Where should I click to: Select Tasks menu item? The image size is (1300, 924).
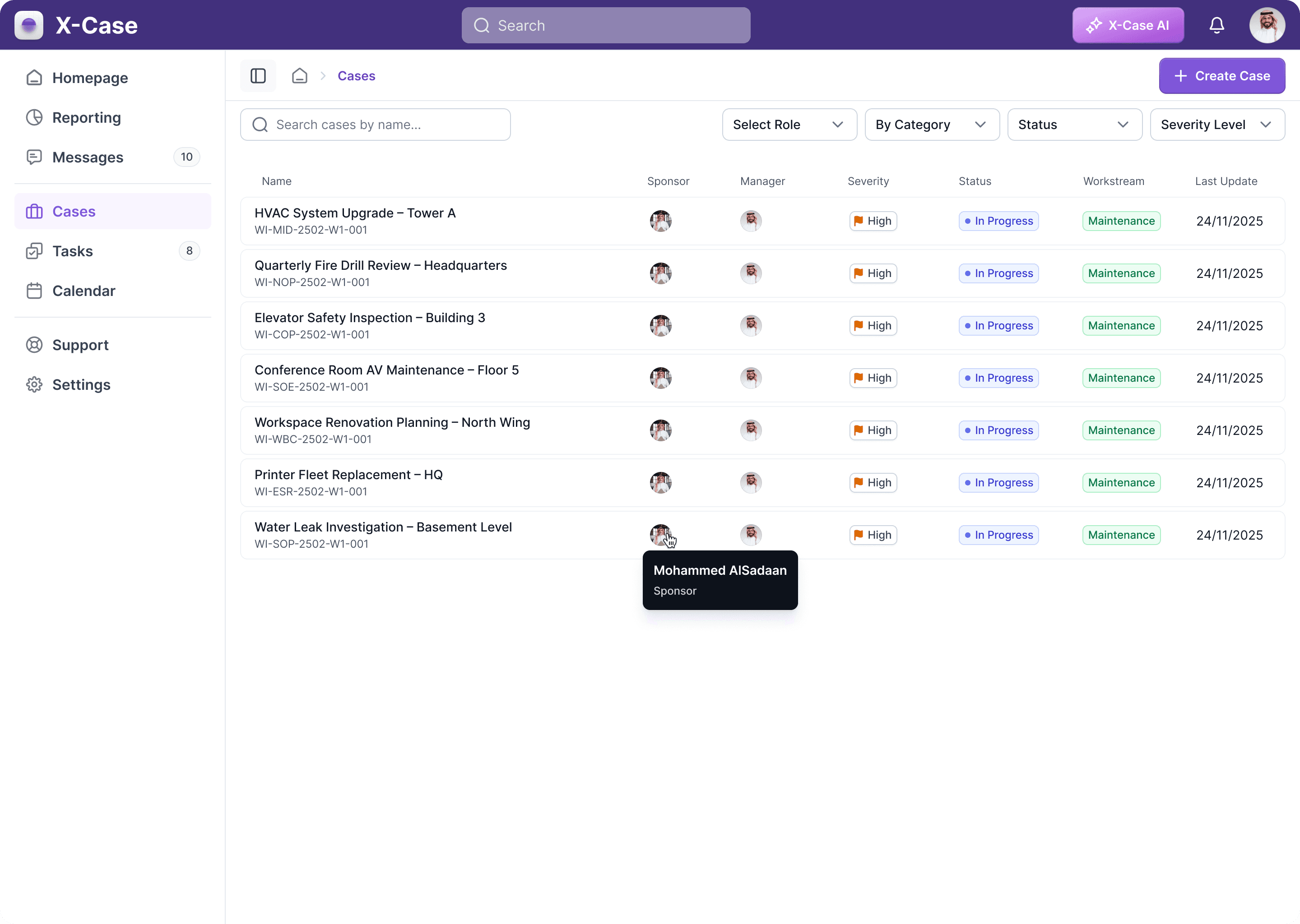click(x=72, y=251)
